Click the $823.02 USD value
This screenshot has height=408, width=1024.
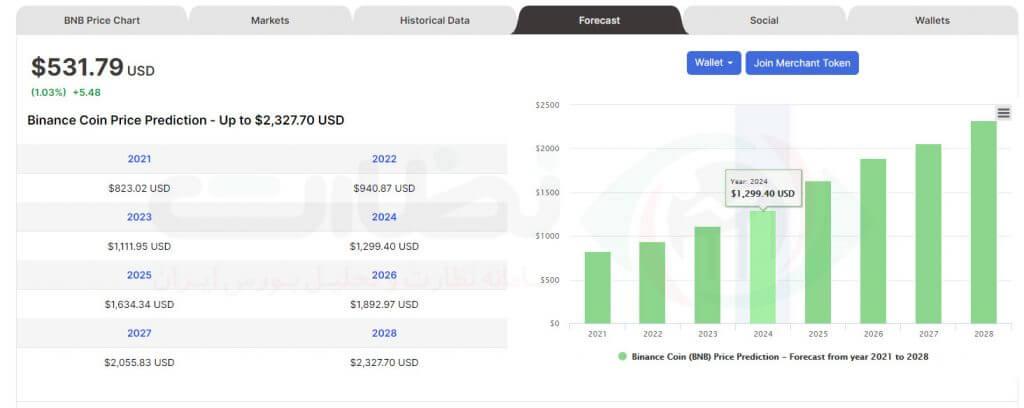[x=139, y=188]
